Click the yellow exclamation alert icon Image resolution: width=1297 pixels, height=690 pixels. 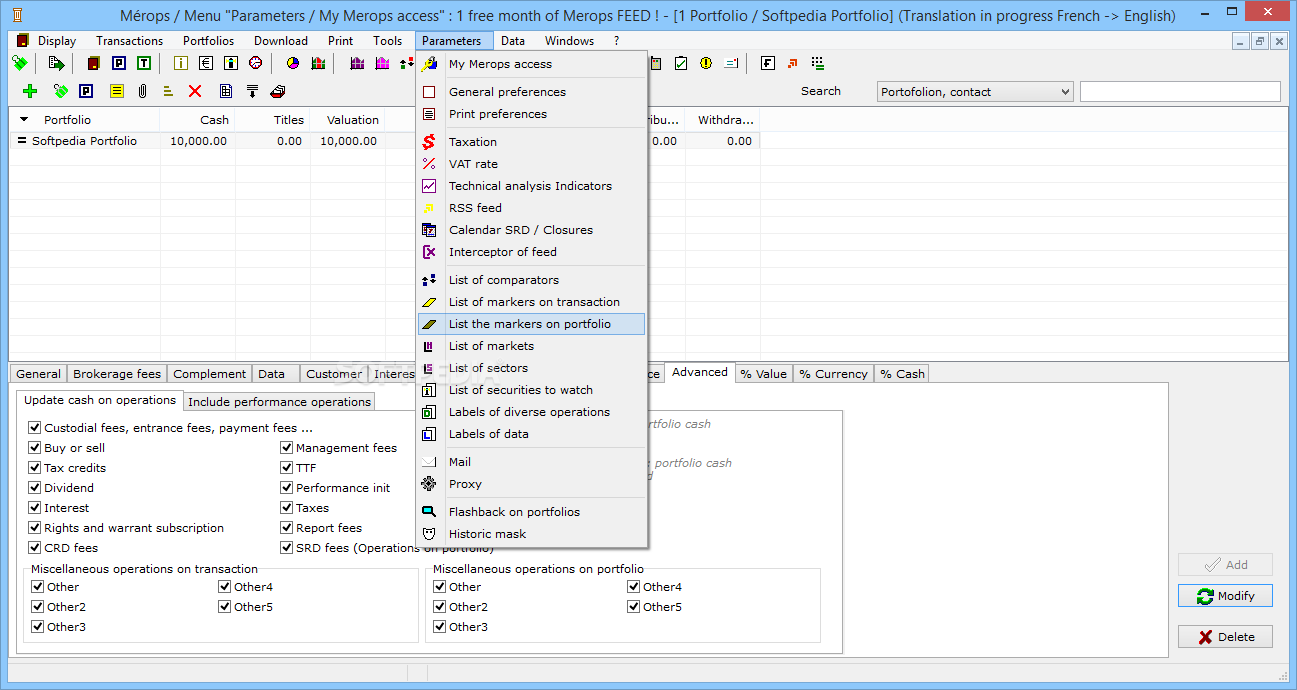(706, 63)
